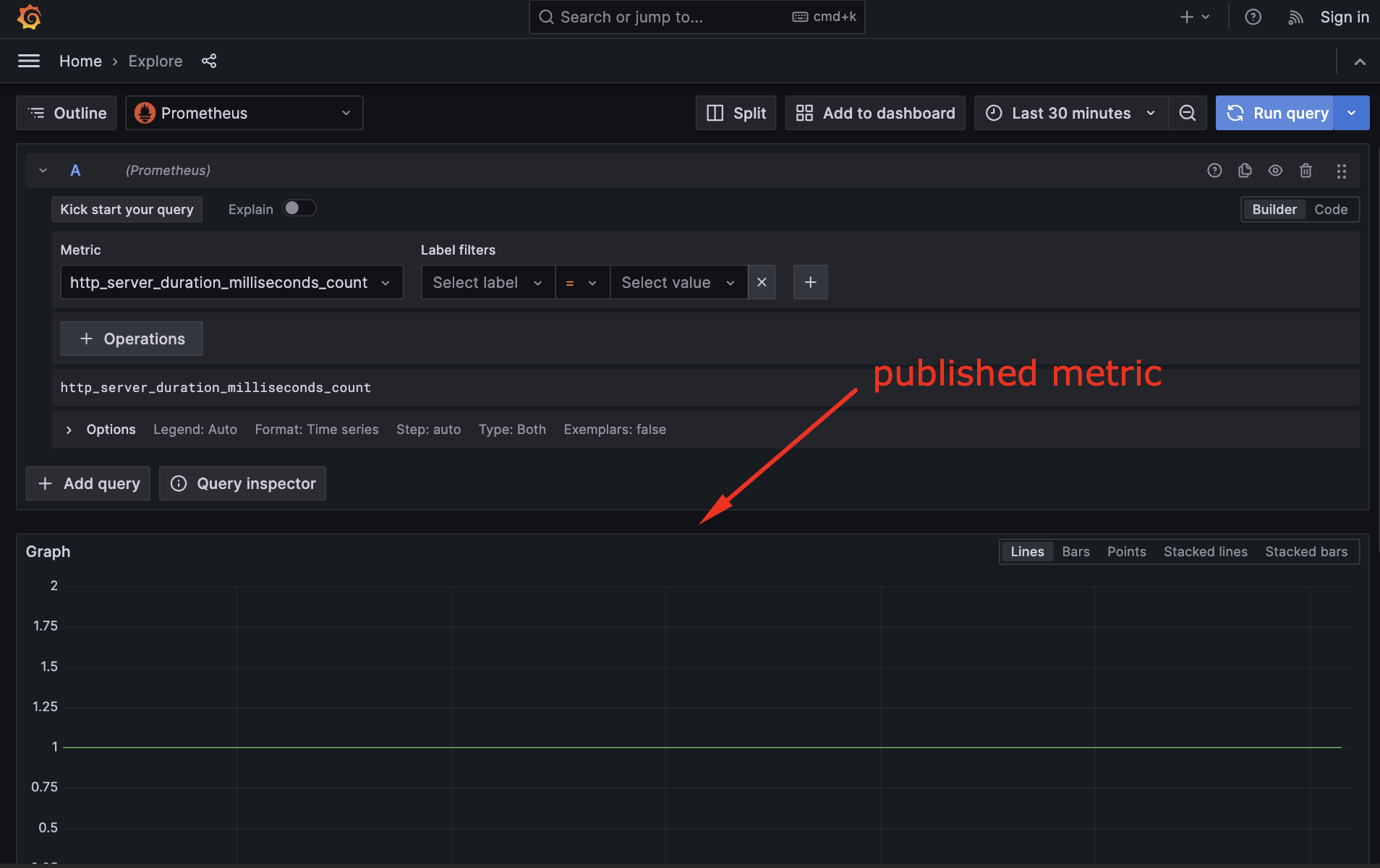
Task: Click the Grafana logo icon
Action: point(29,17)
